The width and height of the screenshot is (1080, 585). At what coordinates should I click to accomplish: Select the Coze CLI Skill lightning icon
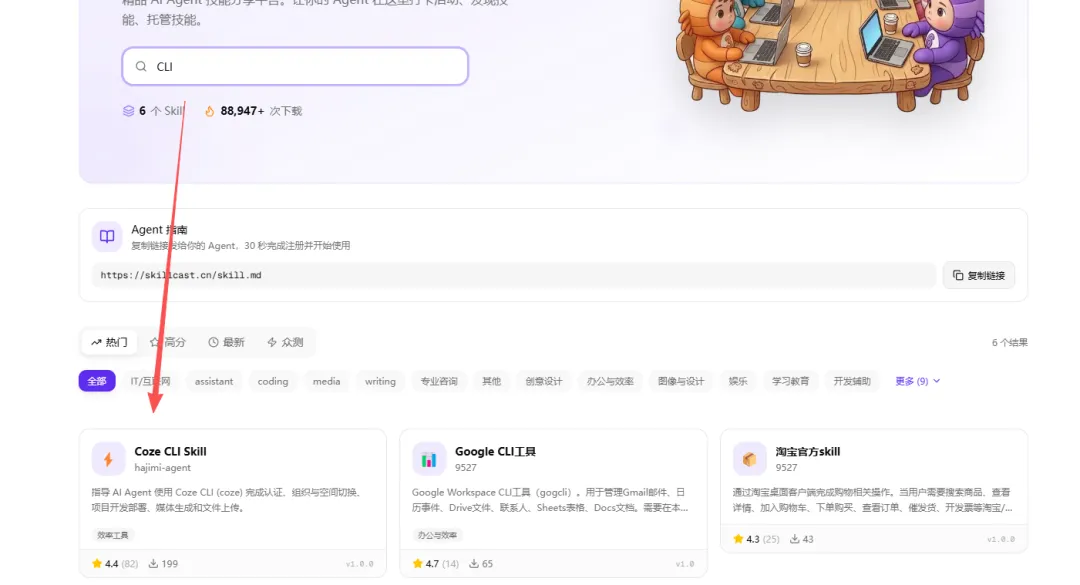click(x=109, y=459)
